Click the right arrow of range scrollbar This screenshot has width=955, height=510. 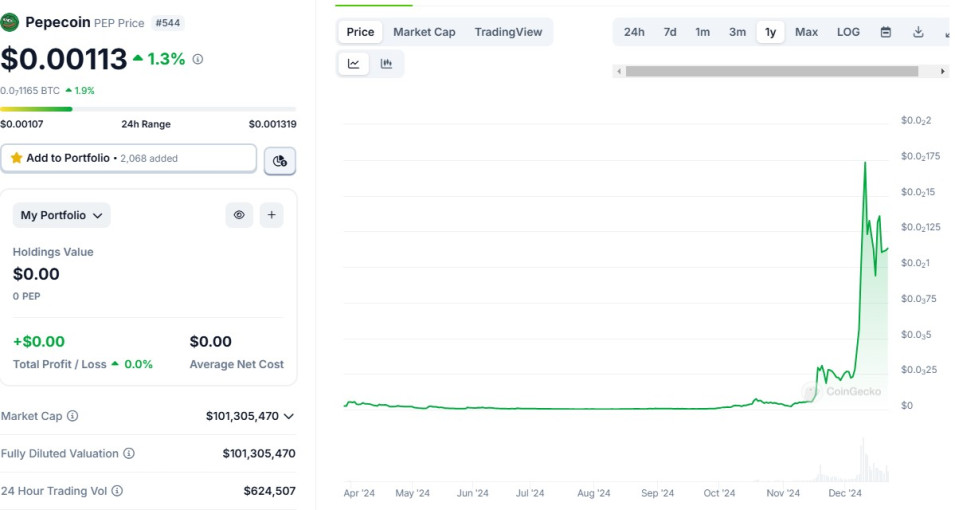click(x=943, y=71)
